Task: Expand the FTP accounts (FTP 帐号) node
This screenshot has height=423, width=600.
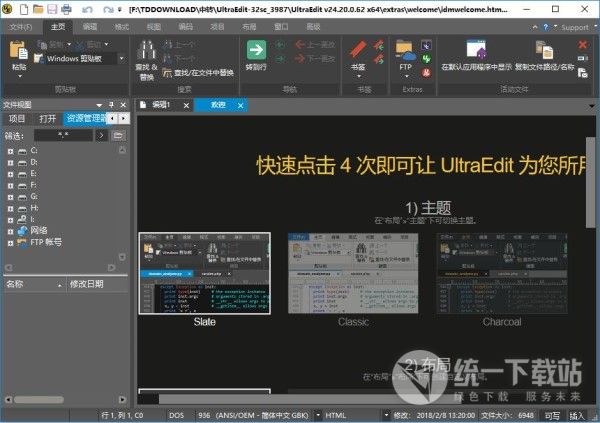Action: pyautogui.click(x=10, y=243)
